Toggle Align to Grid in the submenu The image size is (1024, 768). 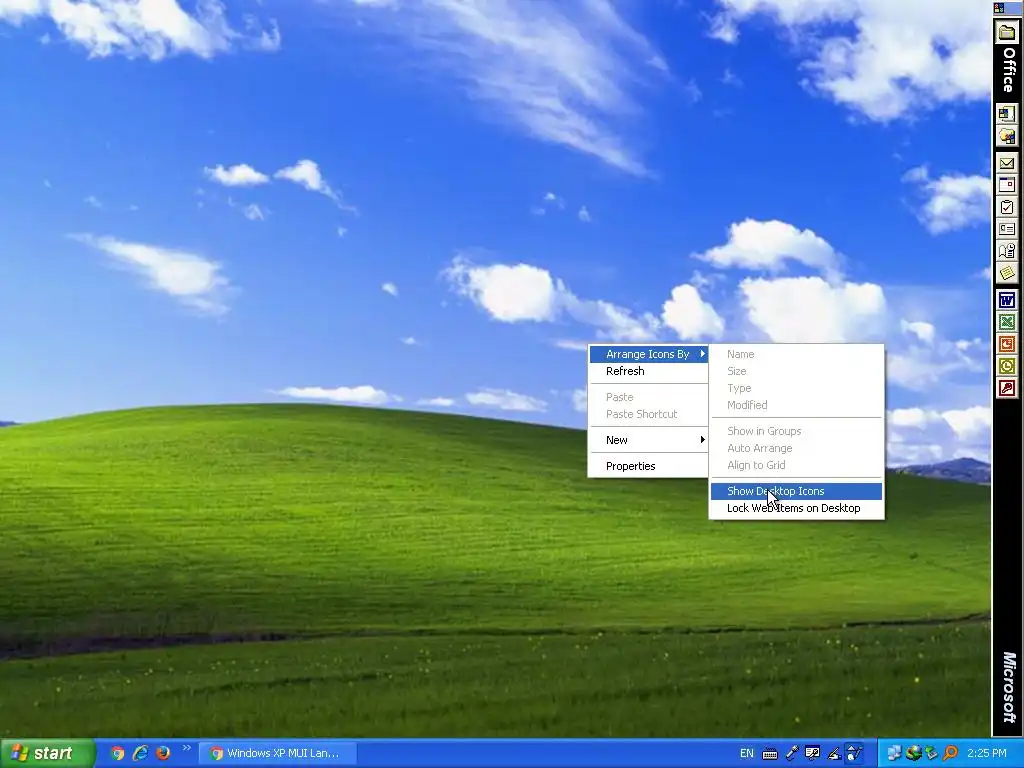pos(796,465)
